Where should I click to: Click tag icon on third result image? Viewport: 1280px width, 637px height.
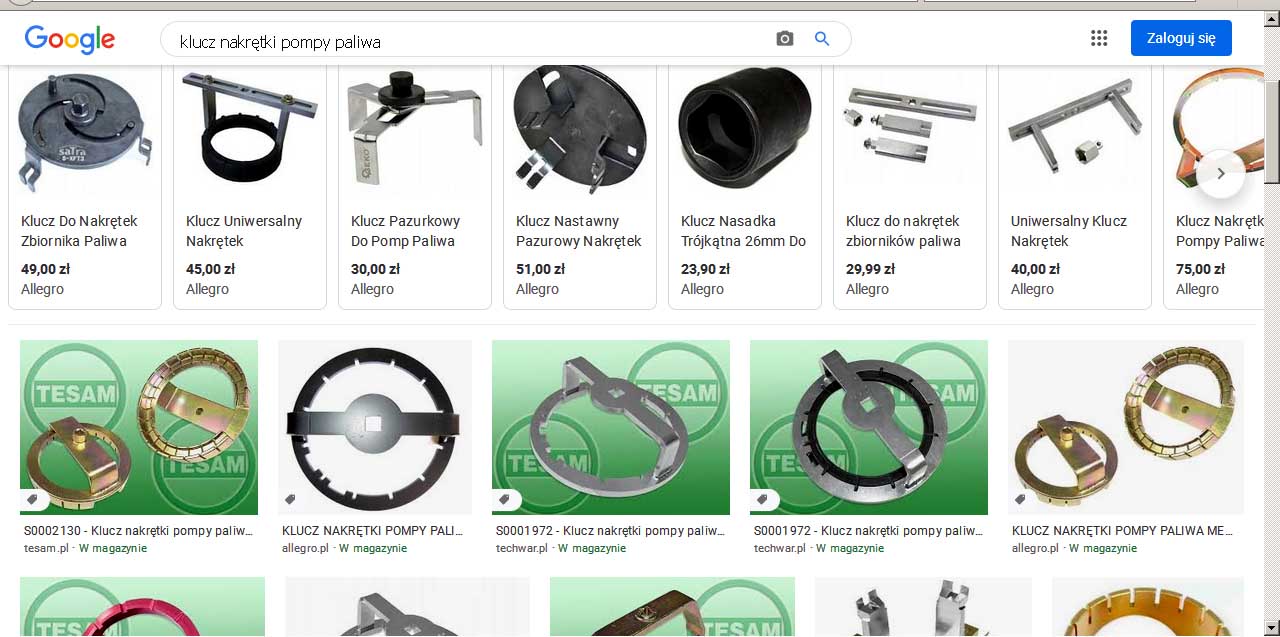click(504, 499)
